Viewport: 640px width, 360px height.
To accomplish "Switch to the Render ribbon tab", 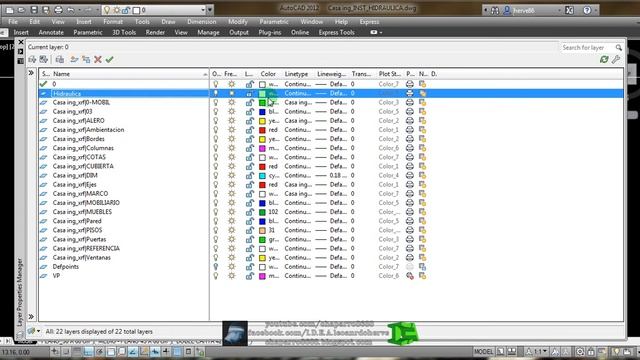I will tap(155, 32).
